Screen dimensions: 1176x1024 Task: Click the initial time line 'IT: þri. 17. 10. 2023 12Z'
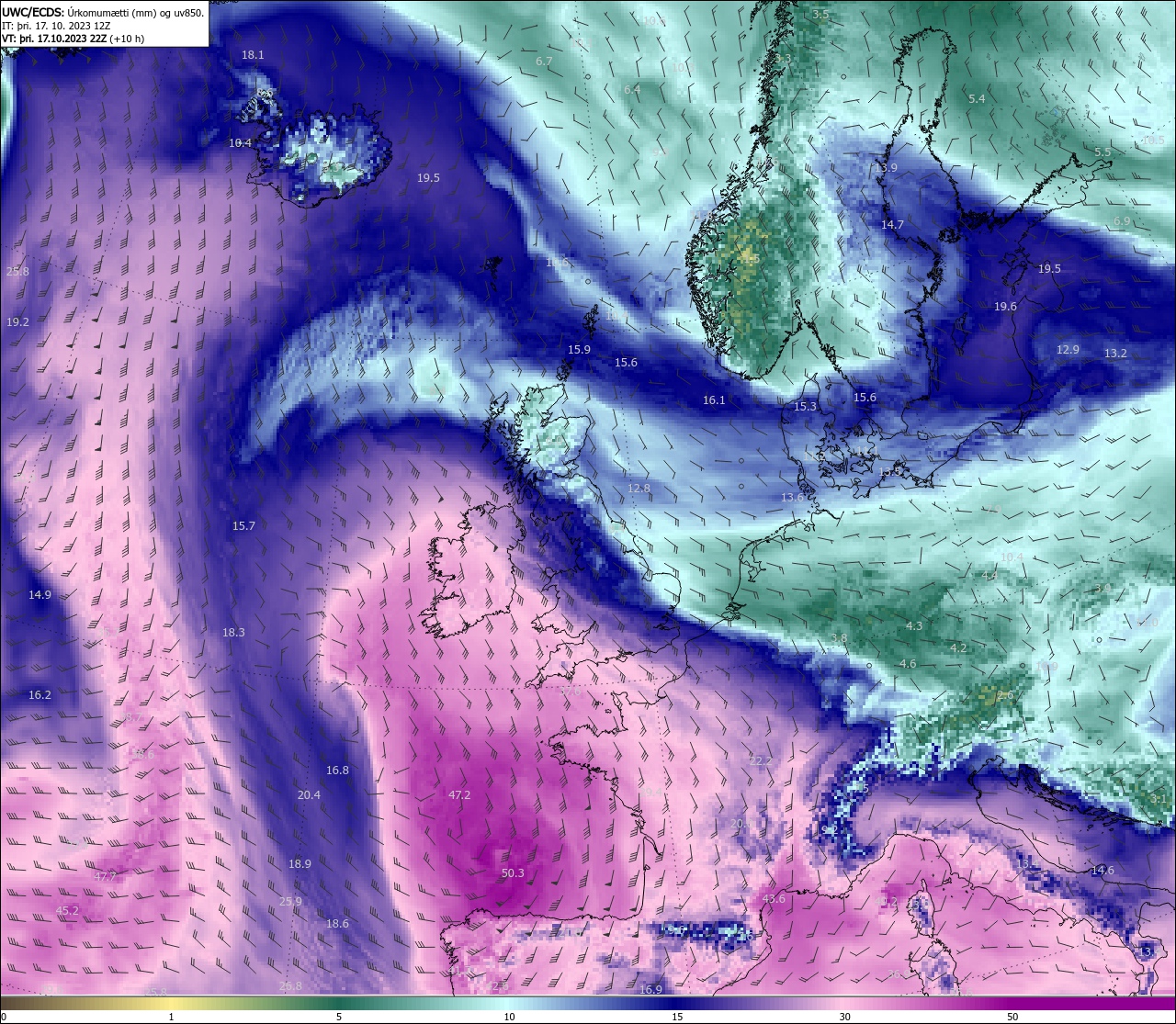pyautogui.click(x=56, y=26)
